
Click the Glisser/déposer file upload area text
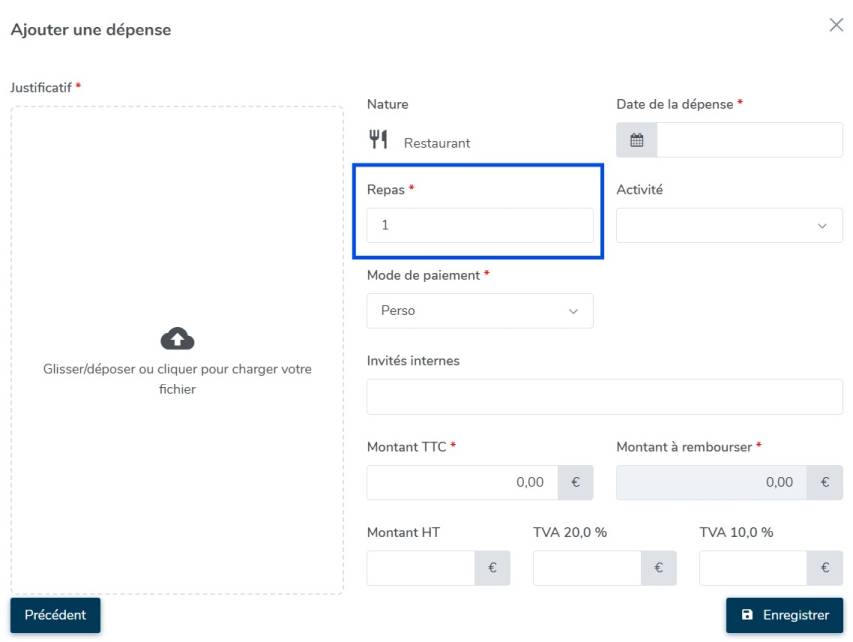177,379
